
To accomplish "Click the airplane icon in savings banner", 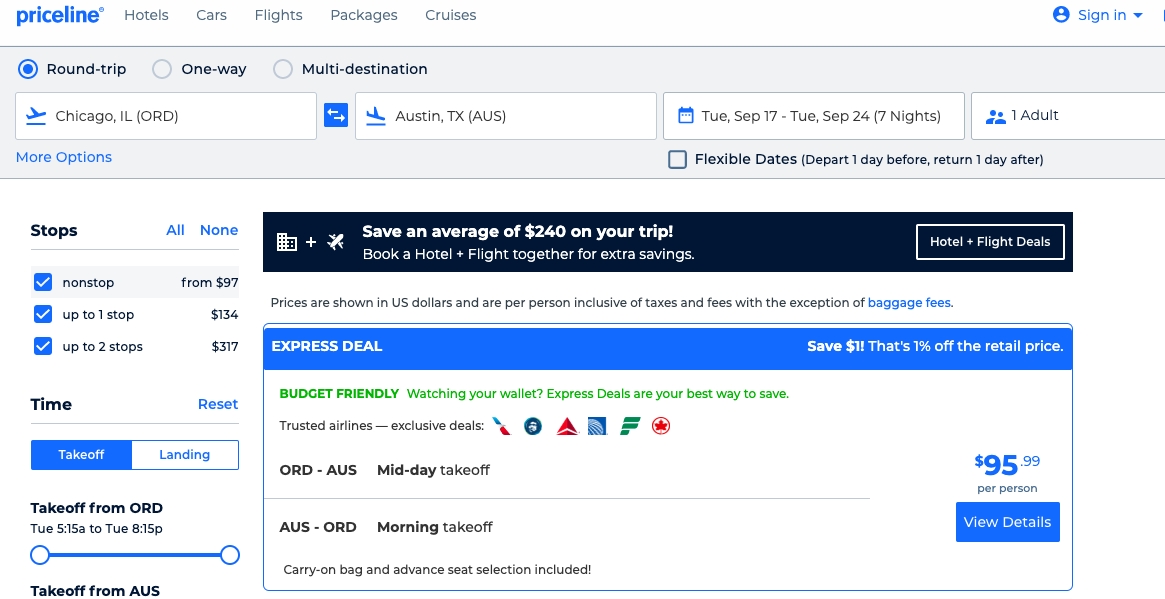I will (x=336, y=242).
